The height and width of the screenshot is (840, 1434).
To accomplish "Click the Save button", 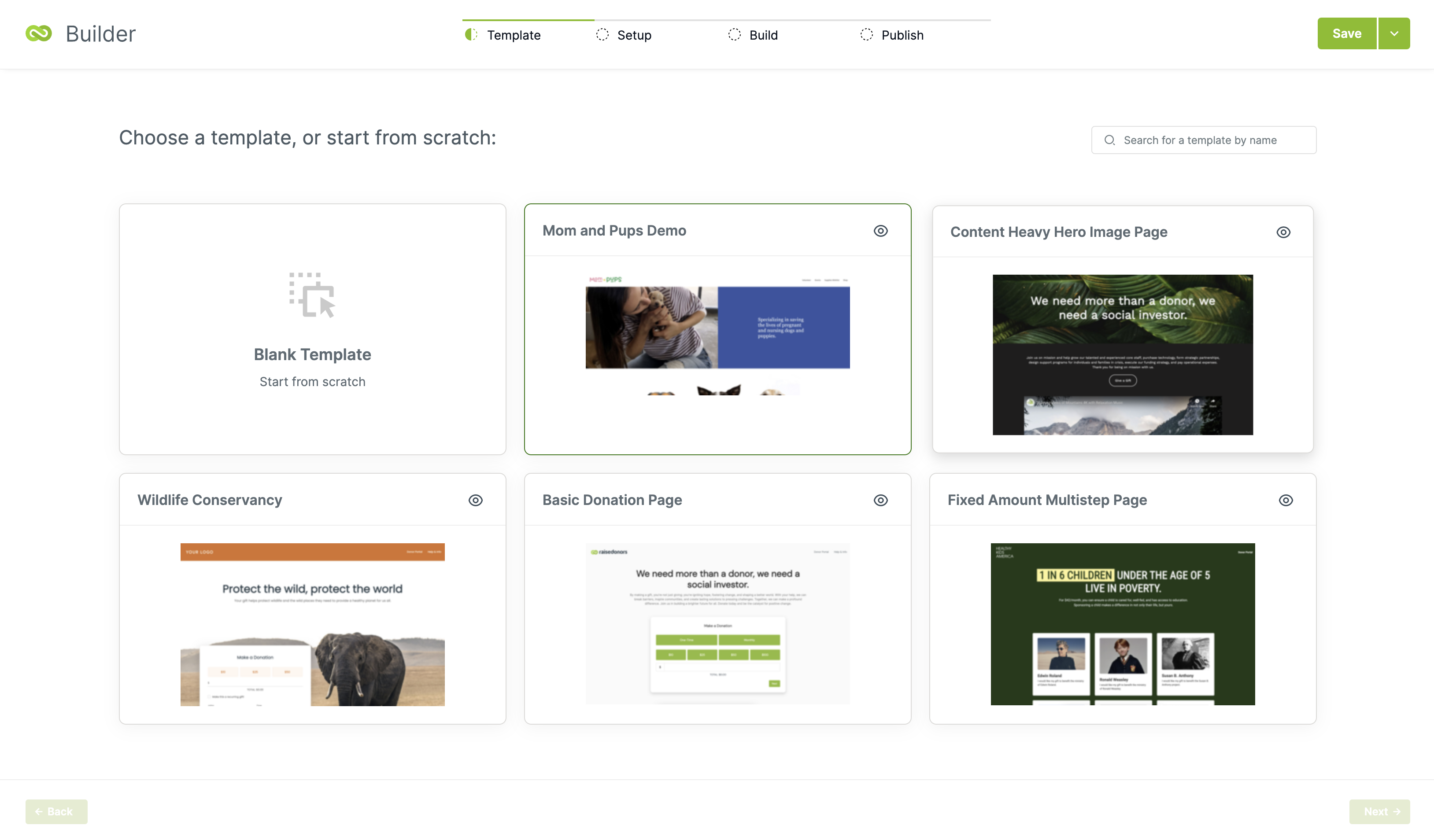I will (x=1346, y=33).
